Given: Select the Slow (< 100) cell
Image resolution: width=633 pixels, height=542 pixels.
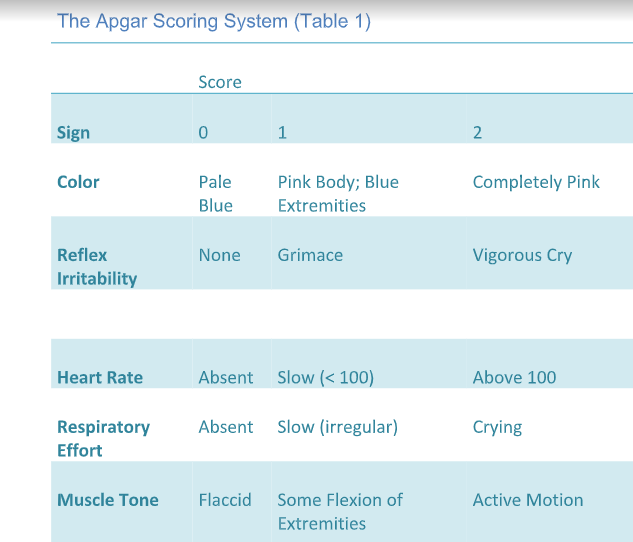Looking at the screenshot, I should 325,378.
